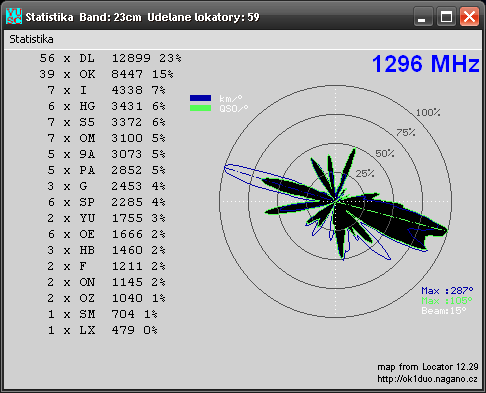Open the Statistika menu
The width and height of the screenshot is (486, 393).
click(31, 39)
